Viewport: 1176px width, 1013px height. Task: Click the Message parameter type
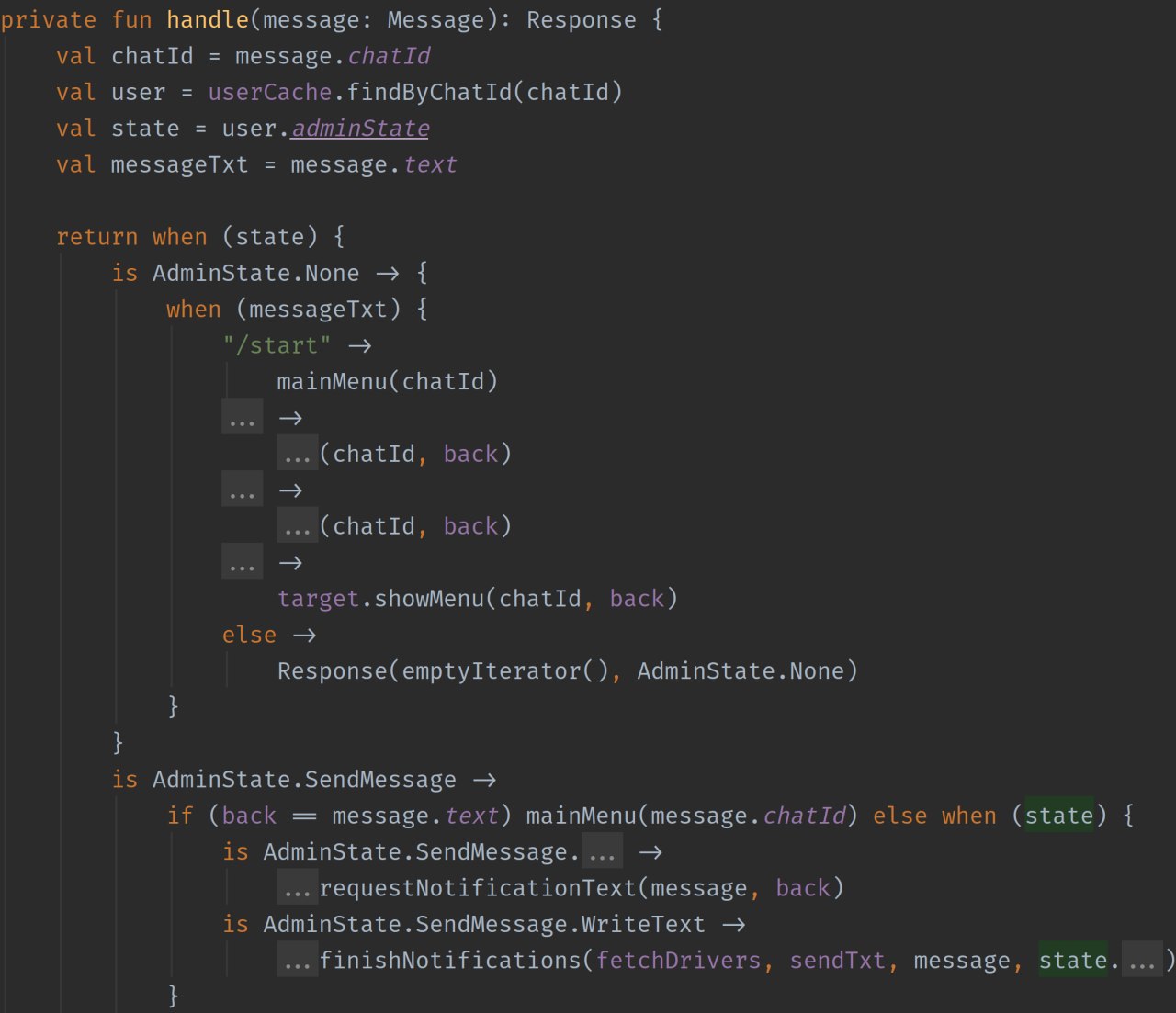(x=435, y=20)
